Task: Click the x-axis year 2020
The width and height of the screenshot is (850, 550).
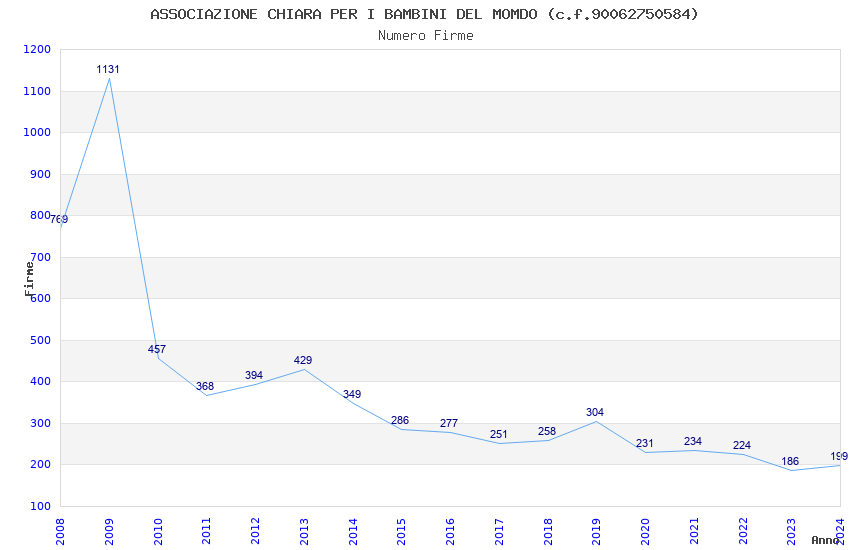Action: (x=646, y=531)
